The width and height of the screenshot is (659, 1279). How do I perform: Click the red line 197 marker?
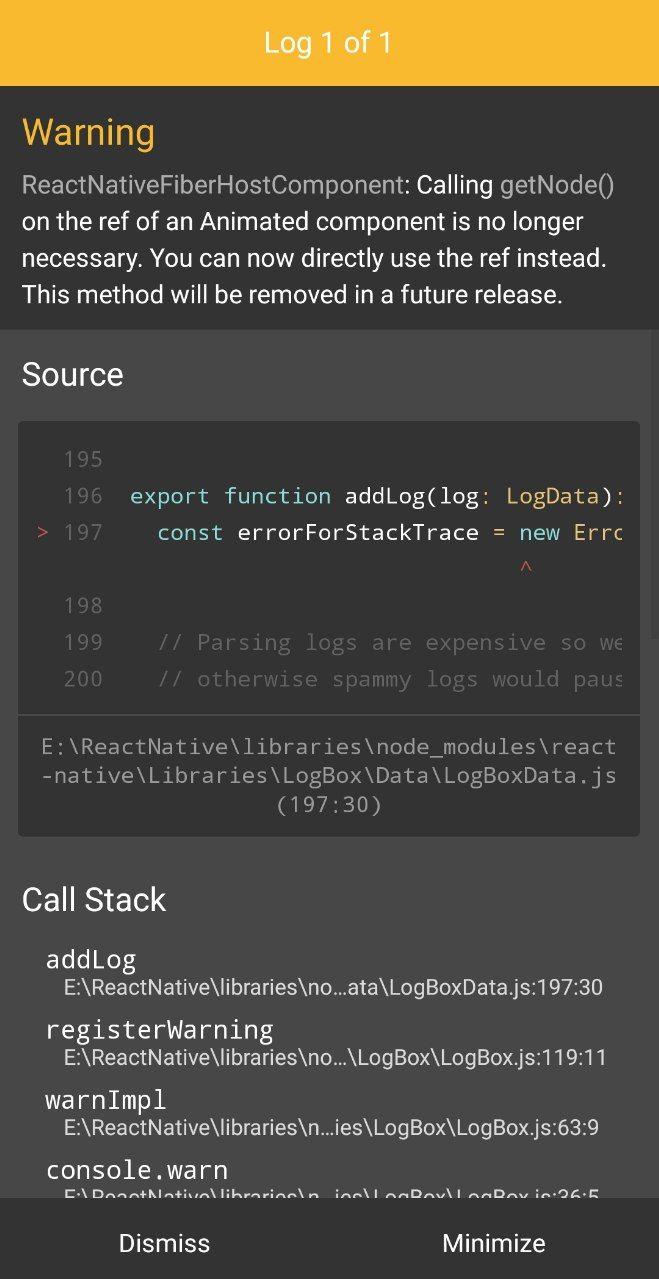42,532
